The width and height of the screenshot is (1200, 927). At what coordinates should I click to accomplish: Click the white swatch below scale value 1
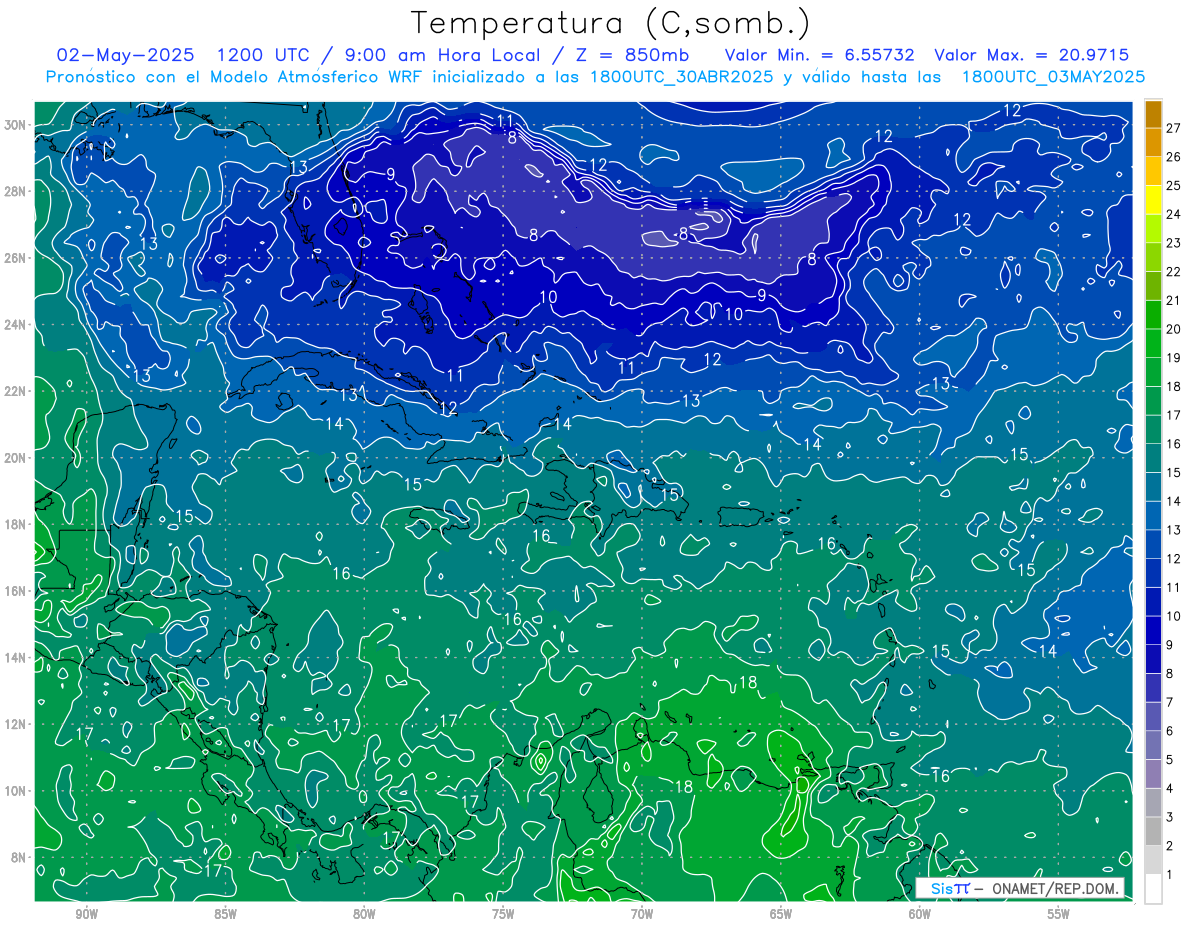coord(1153,888)
